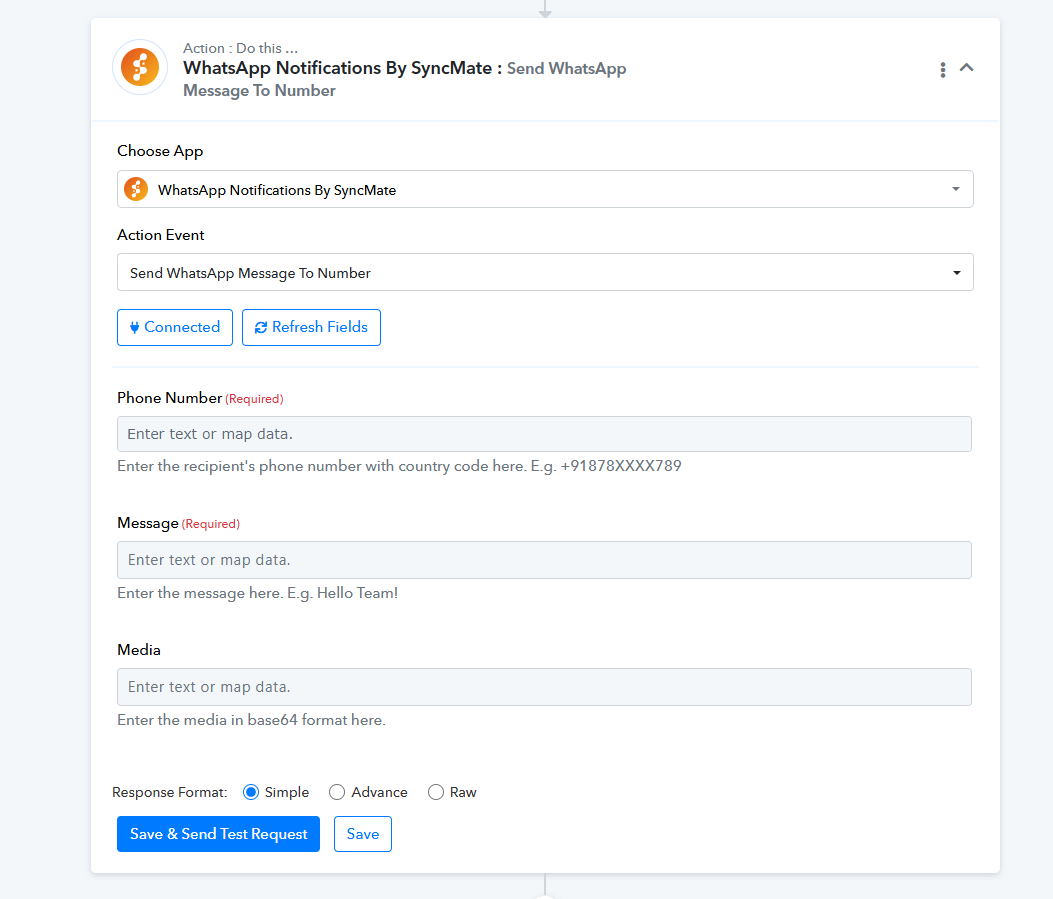The height and width of the screenshot is (899, 1053).
Task: Switch response format to Raw
Action: [436, 792]
